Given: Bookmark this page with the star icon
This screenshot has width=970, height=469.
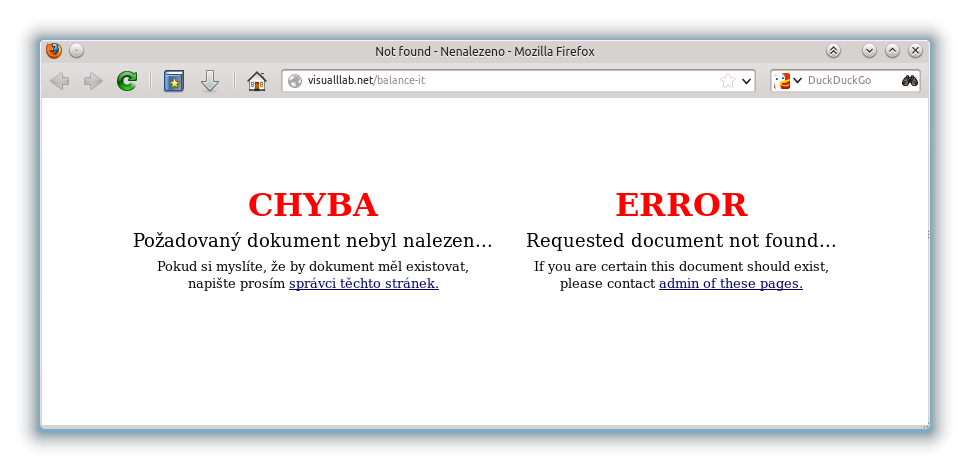Looking at the screenshot, I should pos(728,80).
